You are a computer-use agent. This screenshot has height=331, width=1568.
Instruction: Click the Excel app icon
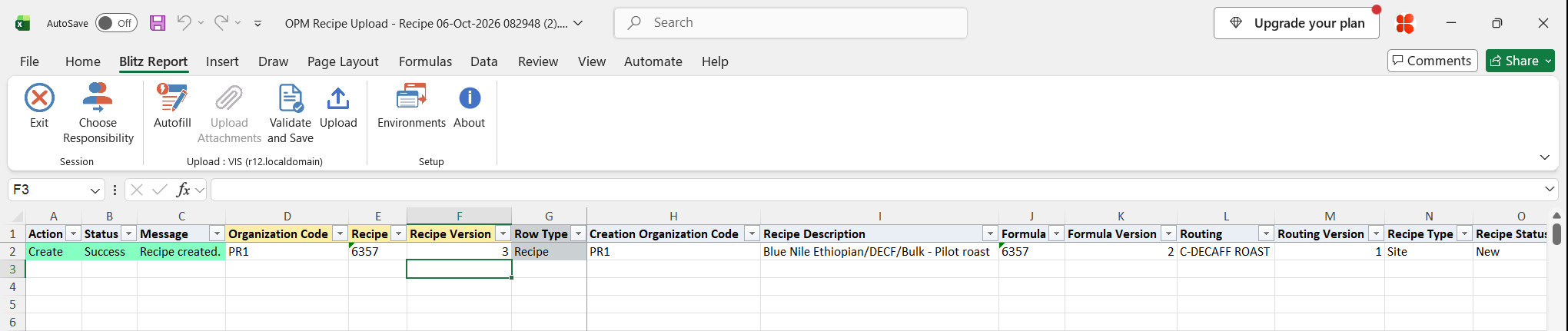click(22, 23)
